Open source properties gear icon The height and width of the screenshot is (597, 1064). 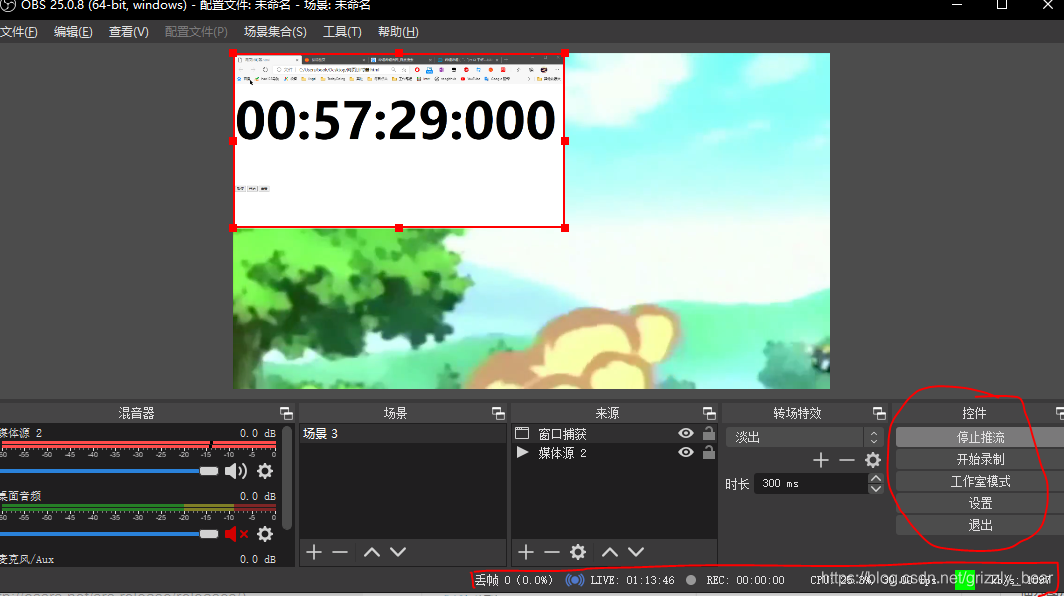coord(577,552)
